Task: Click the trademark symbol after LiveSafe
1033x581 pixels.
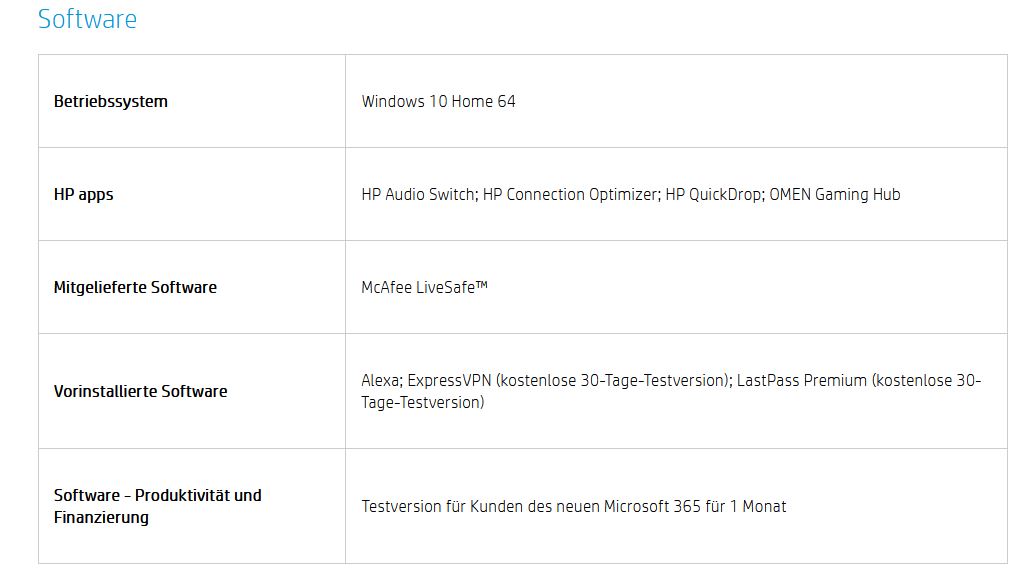Action: (481, 285)
